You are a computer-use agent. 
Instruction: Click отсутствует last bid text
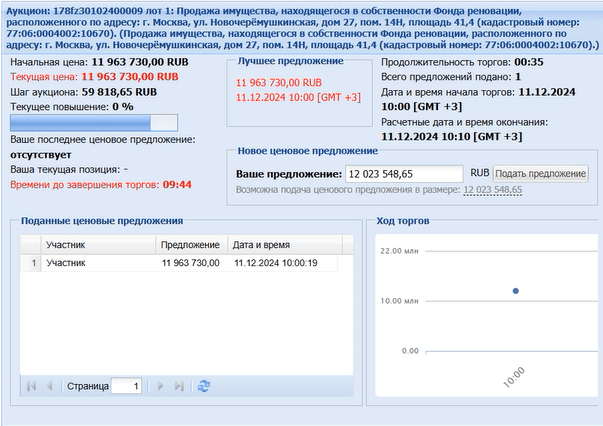41,155
